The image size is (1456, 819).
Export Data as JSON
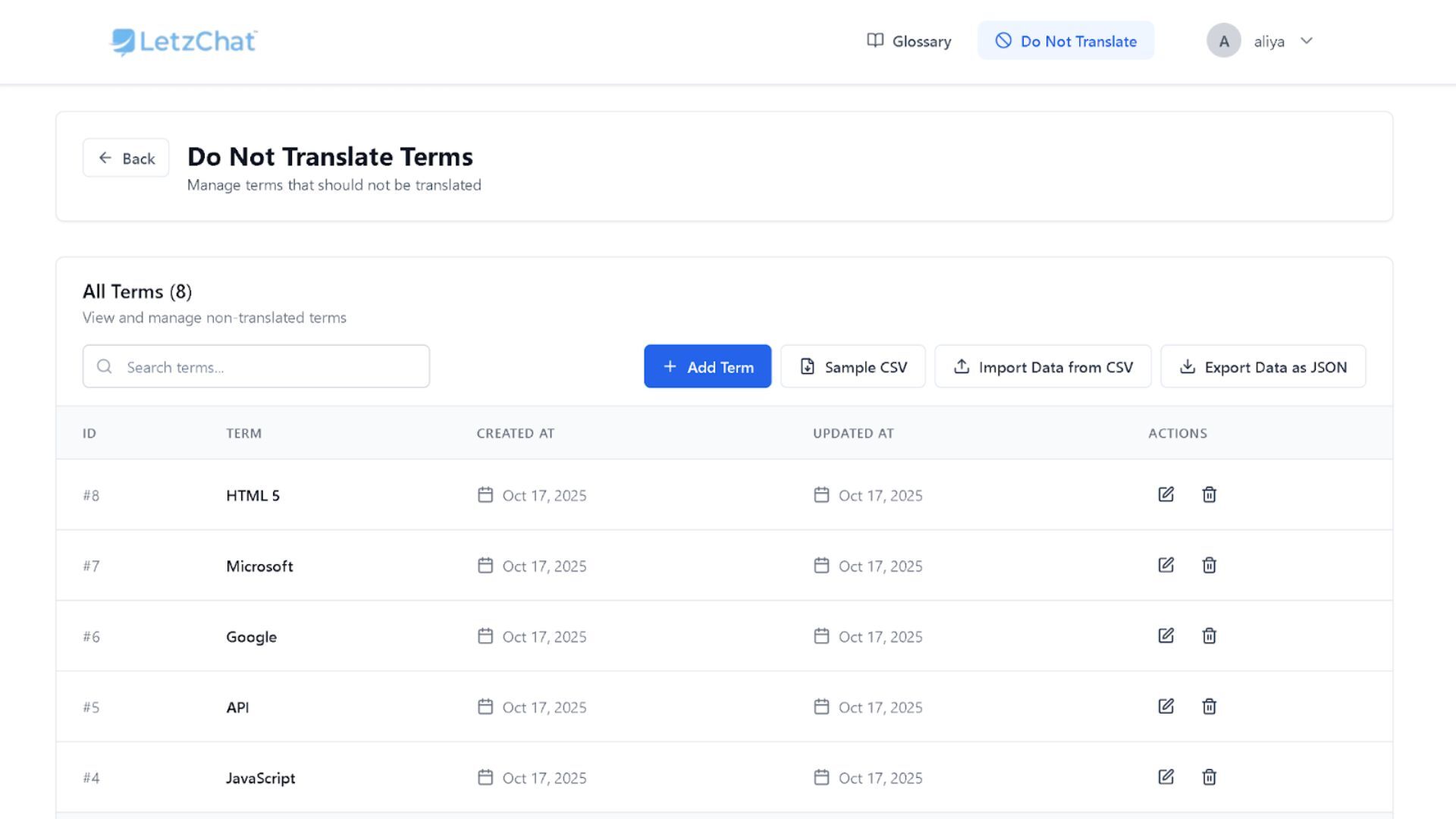click(1263, 367)
